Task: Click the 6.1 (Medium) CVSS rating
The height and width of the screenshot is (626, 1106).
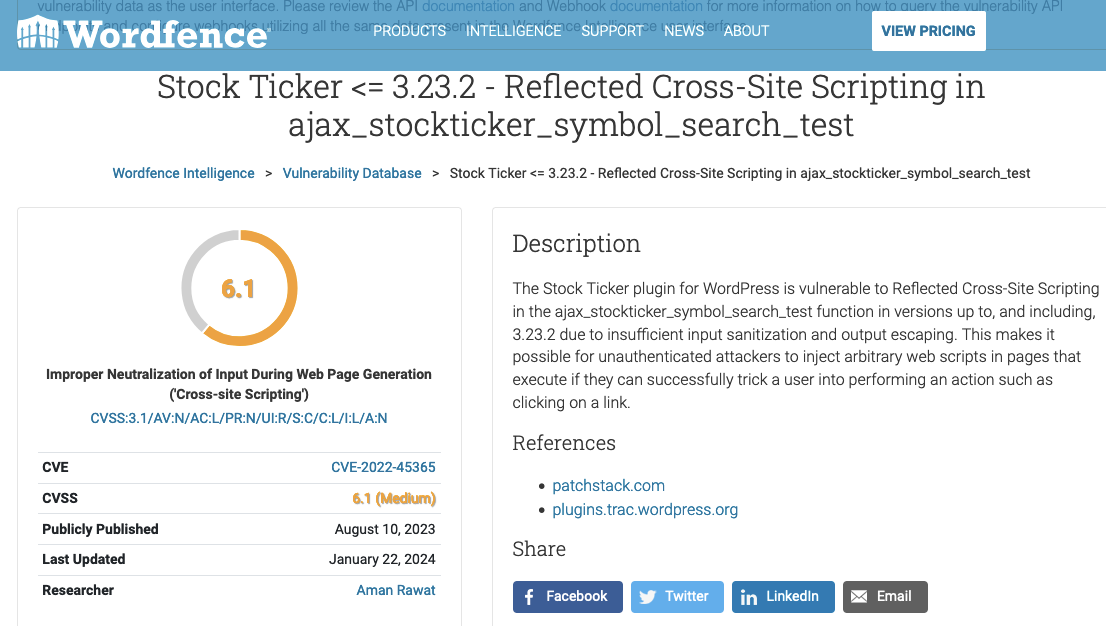Action: 394,498
